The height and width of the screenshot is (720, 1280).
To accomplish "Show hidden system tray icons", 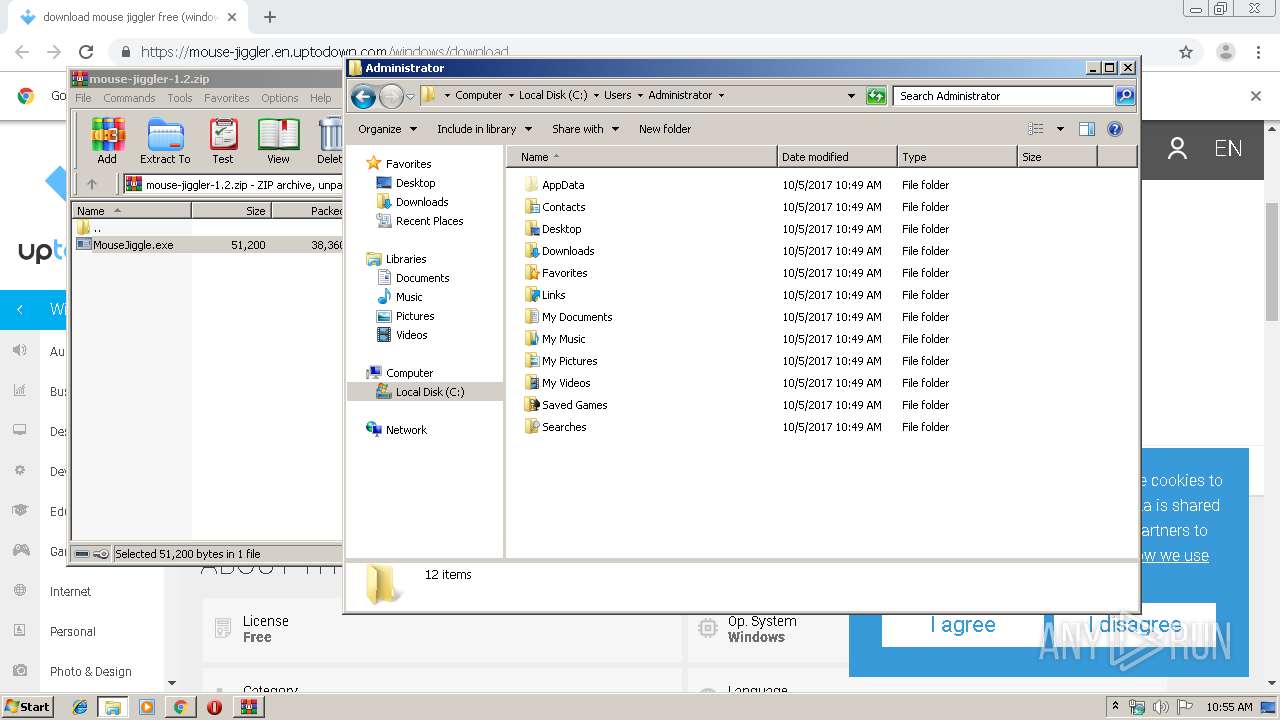I will point(1115,707).
